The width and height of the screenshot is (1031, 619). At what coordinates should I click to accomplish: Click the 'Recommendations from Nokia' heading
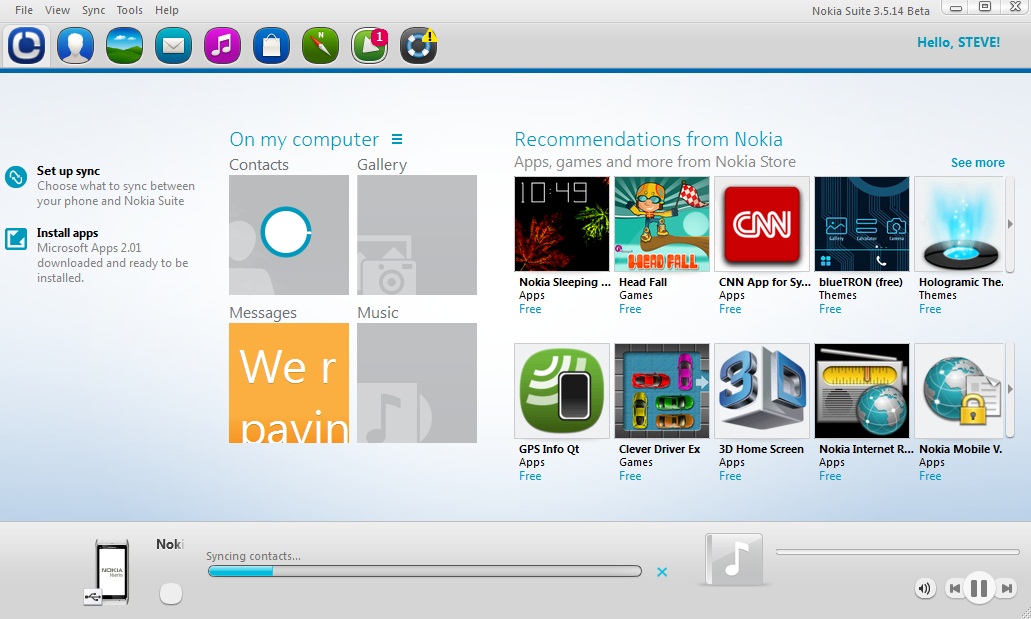pos(648,139)
